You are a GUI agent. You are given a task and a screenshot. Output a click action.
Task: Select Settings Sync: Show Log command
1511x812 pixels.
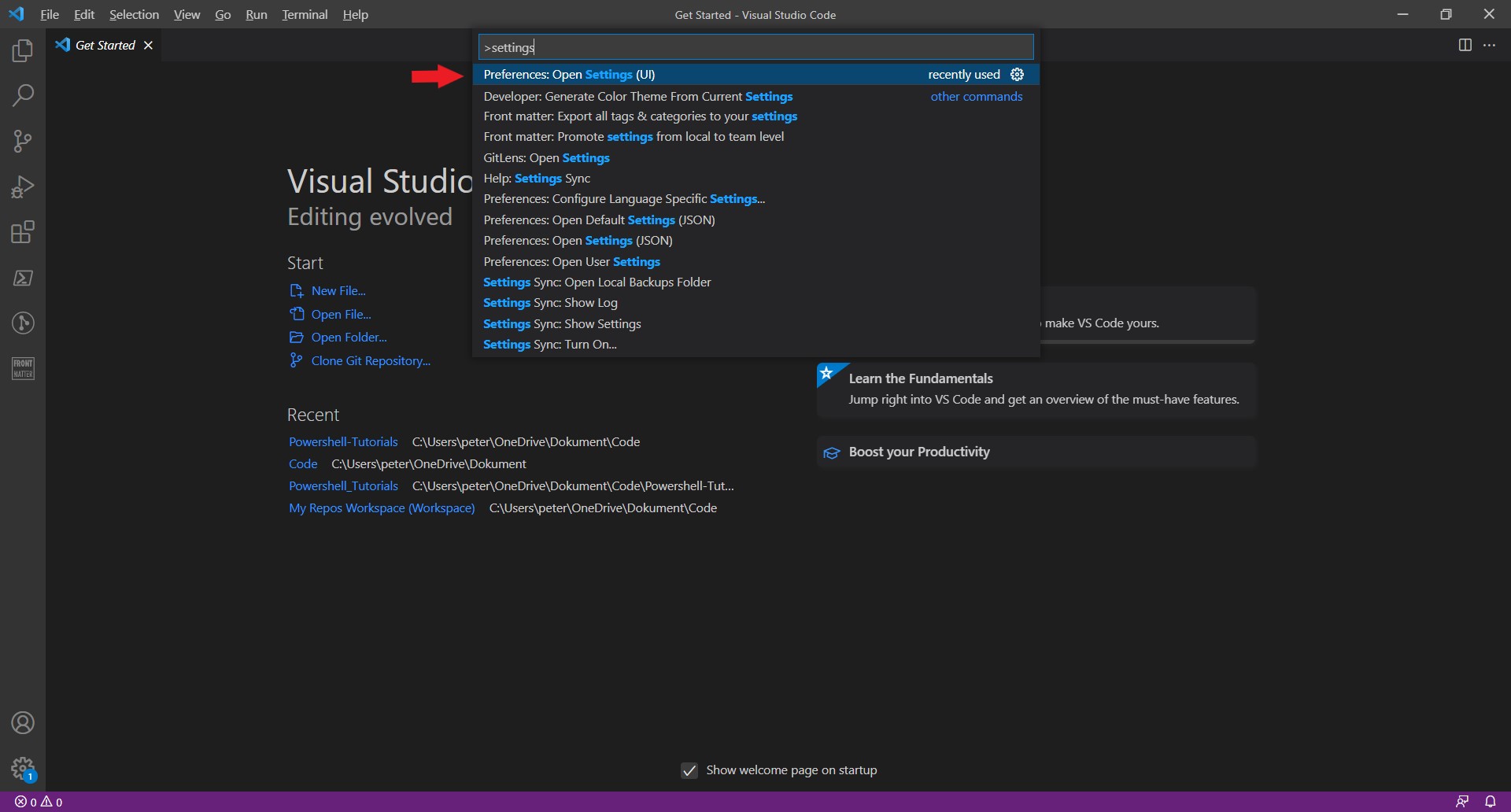(755, 303)
